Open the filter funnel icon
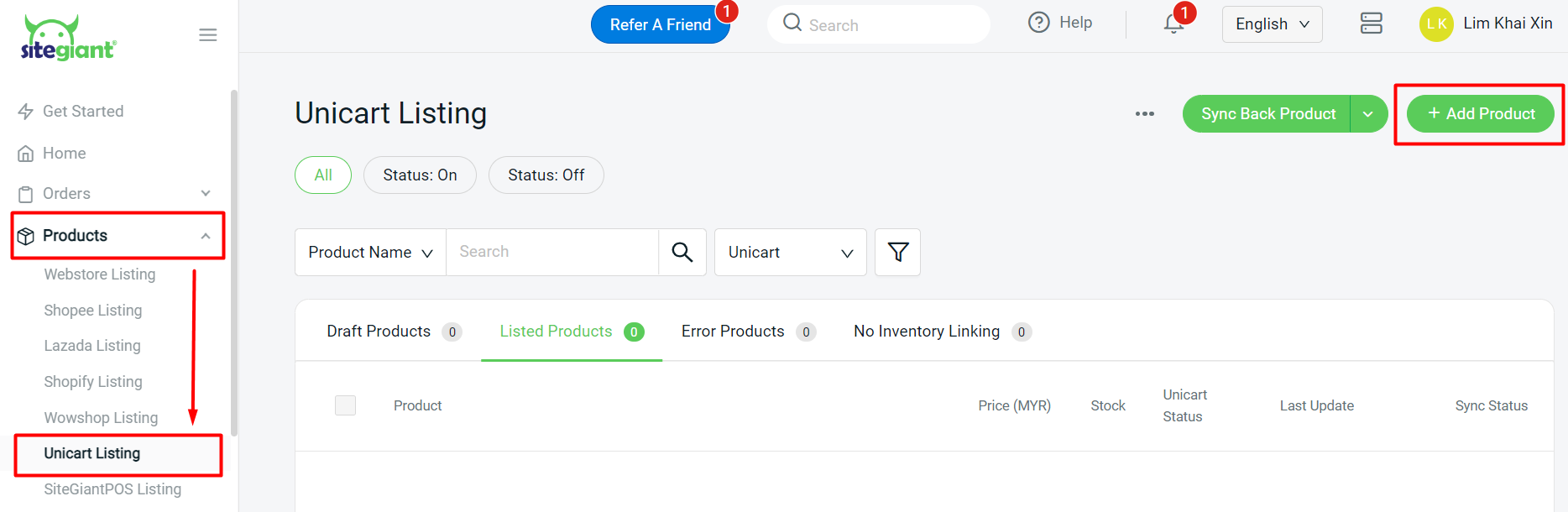The height and width of the screenshot is (512, 1568). click(897, 252)
